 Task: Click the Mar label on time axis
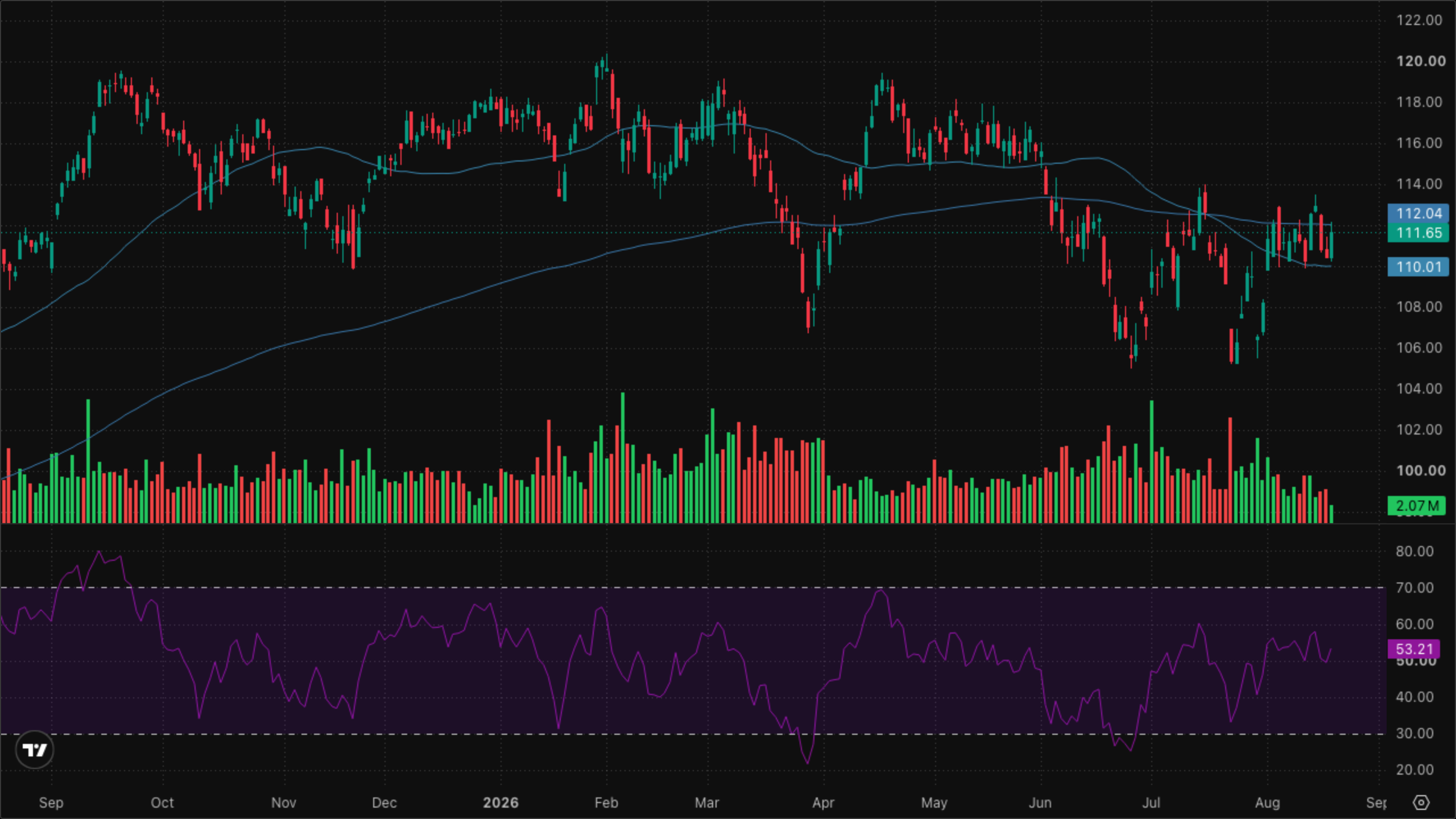click(x=707, y=803)
